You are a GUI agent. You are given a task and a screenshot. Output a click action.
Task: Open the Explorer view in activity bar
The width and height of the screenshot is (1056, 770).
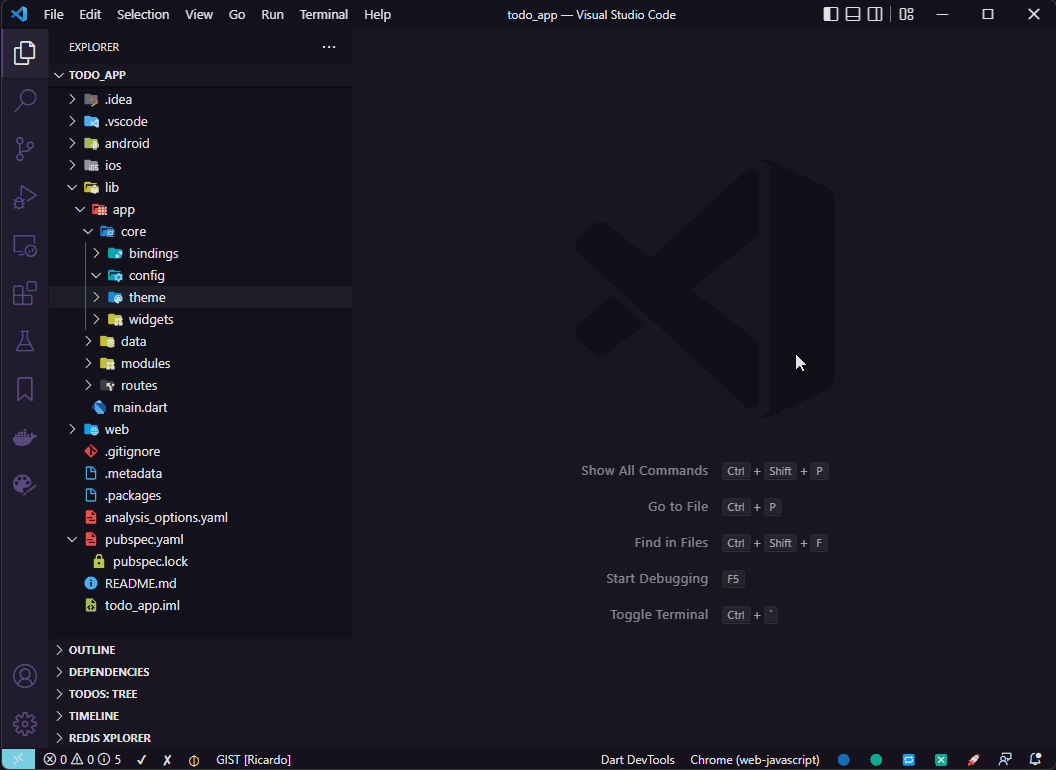coord(24,53)
